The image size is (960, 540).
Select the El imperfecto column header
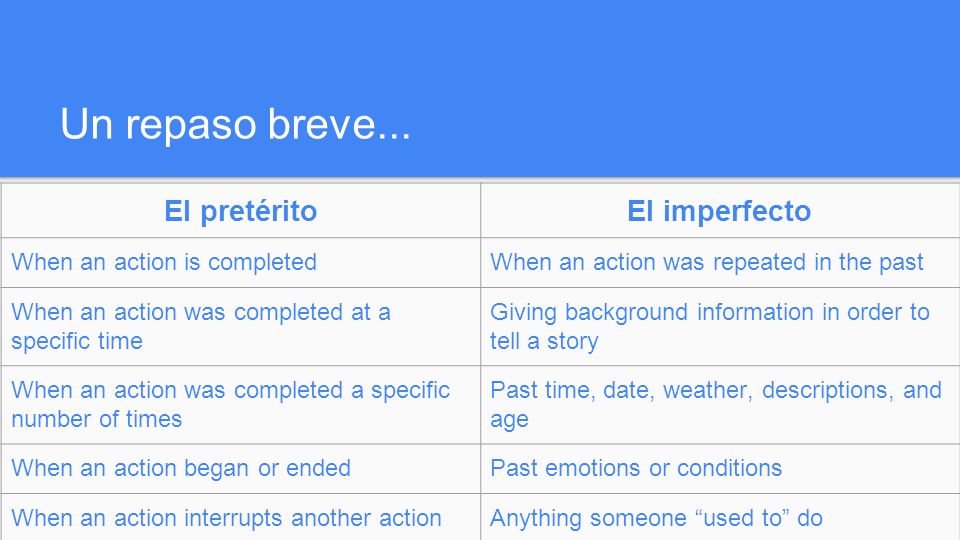tap(719, 211)
